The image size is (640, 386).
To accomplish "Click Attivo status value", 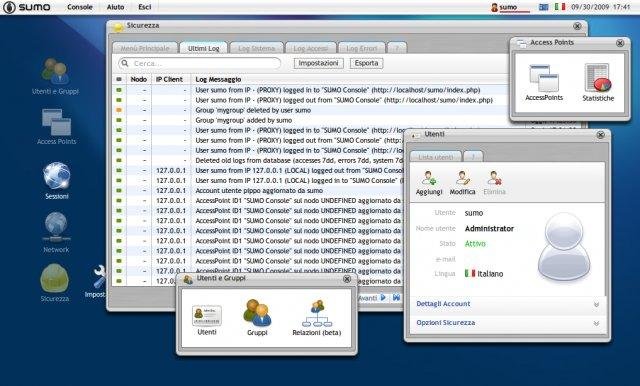I will coord(475,244).
